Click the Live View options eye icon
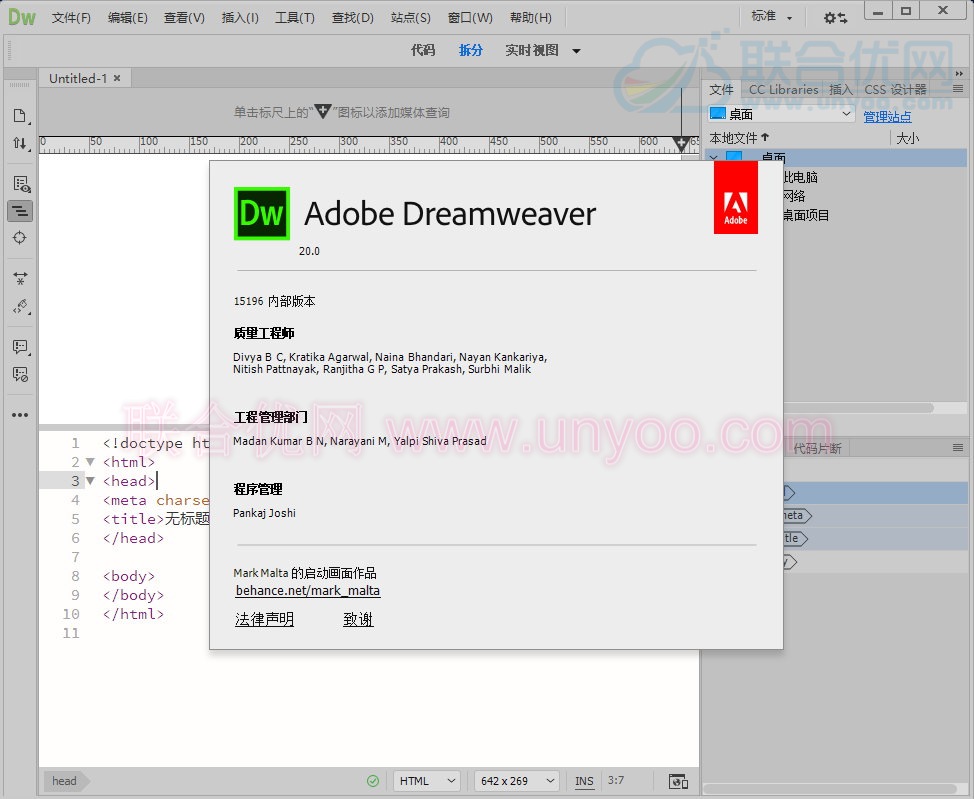The image size is (974, 799). pos(19,184)
